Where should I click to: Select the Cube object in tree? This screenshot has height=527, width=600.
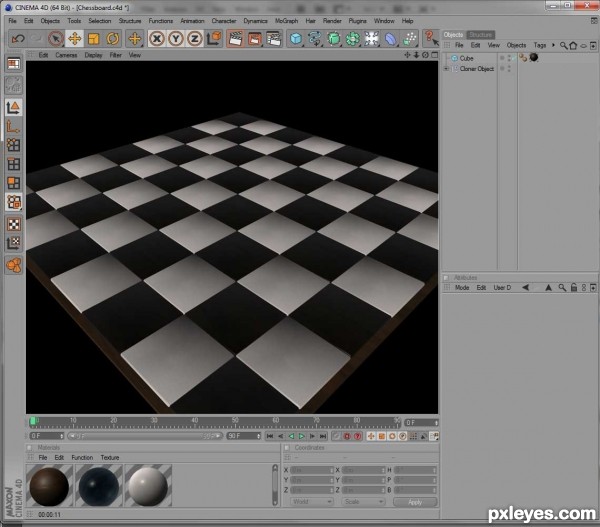pyautogui.click(x=466, y=58)
